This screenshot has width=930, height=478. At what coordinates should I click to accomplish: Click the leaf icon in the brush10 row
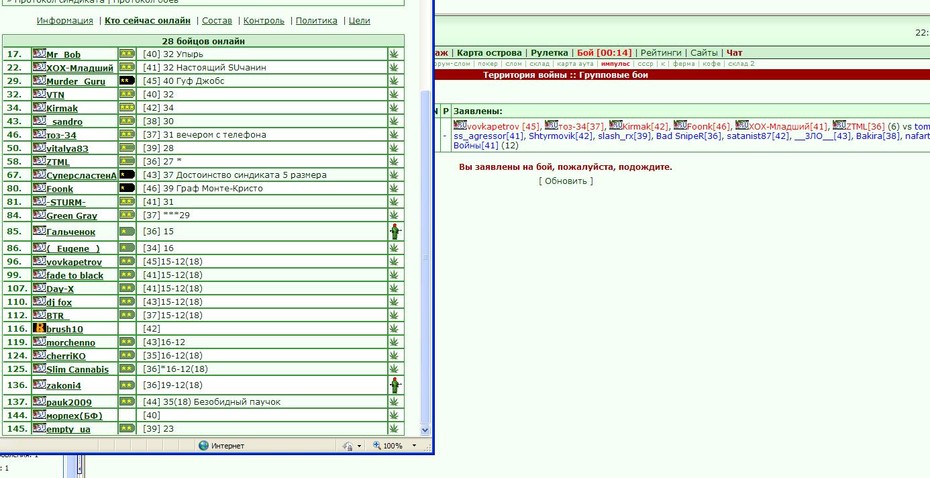point(394,329)
